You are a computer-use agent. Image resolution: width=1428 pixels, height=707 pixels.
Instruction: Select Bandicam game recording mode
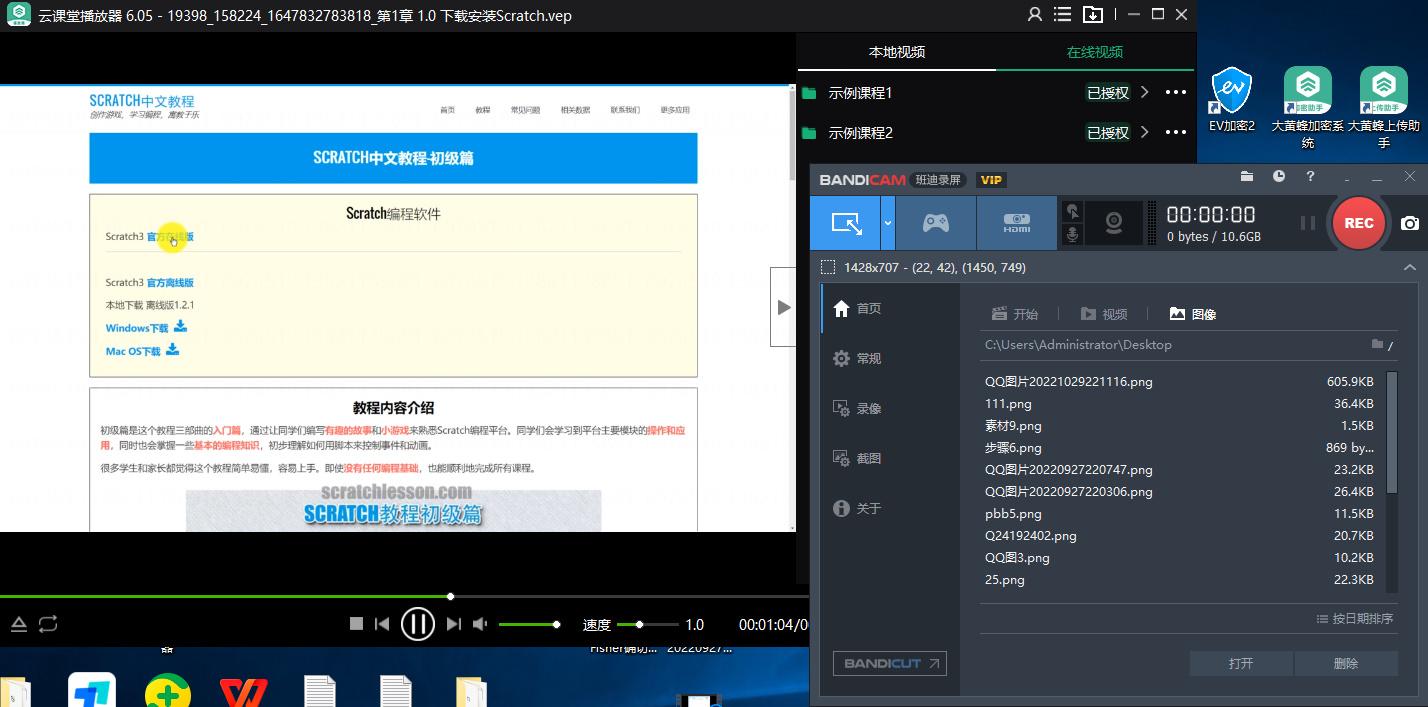pos(936,223)
